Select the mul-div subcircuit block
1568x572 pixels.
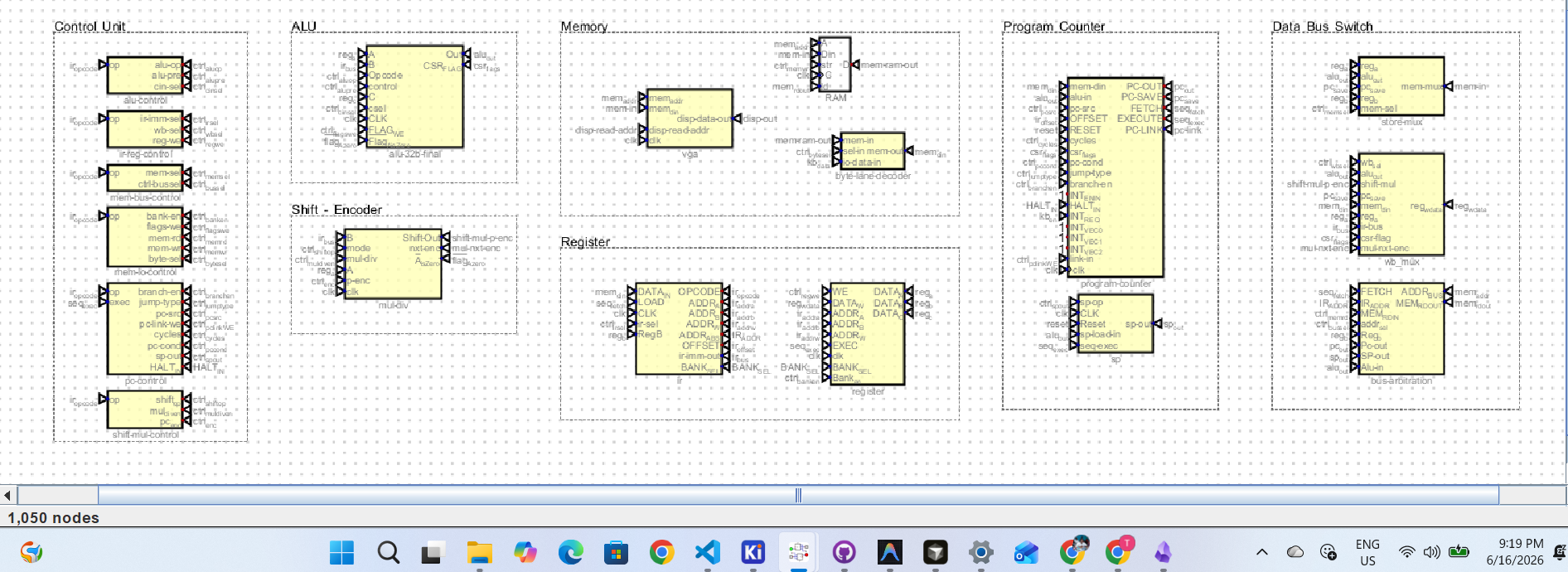pyautogui.click(x=392, y=264)
